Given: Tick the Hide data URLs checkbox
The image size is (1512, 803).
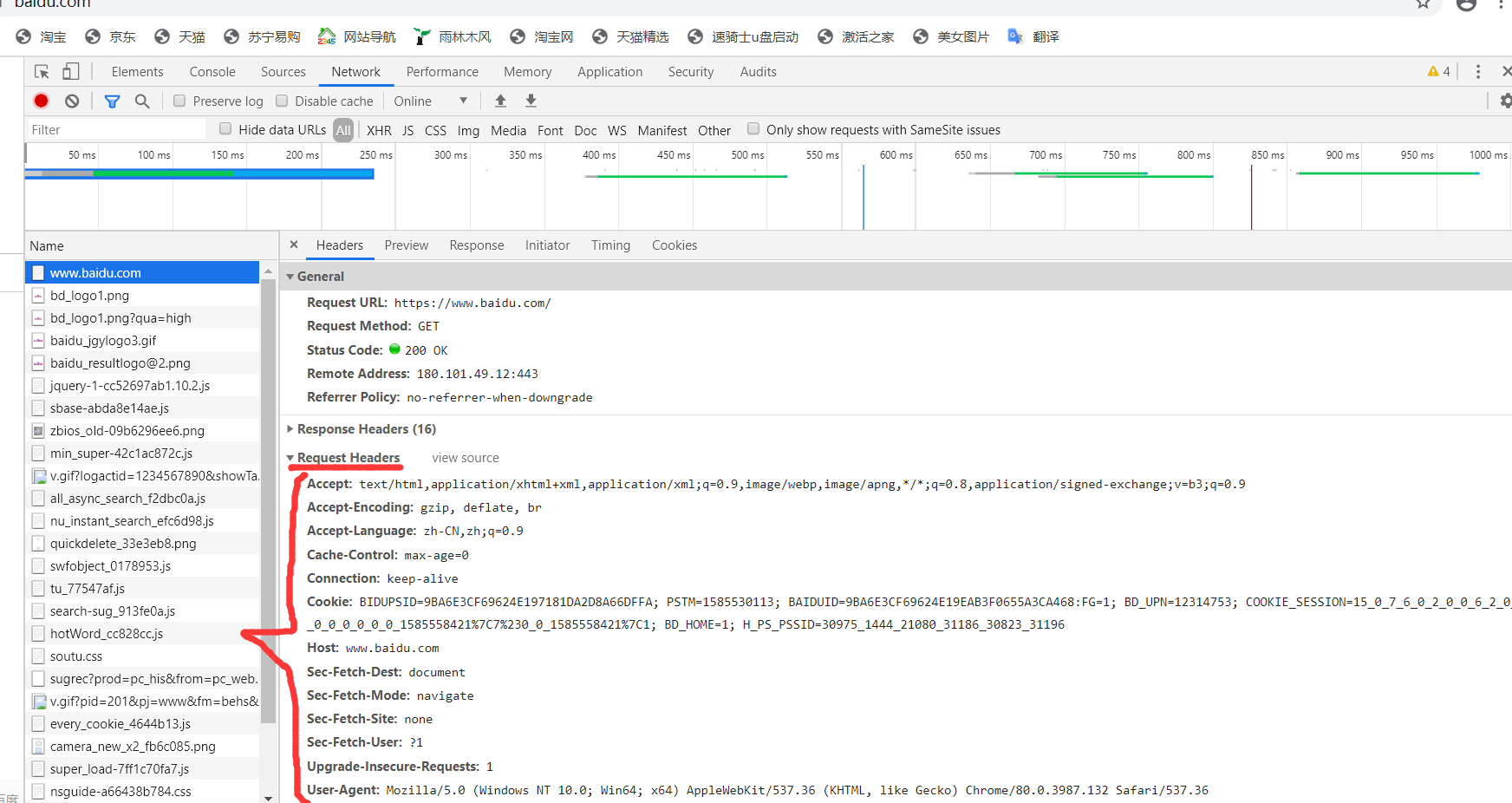Looking at the screenshot, I should [x=225, y=128].
